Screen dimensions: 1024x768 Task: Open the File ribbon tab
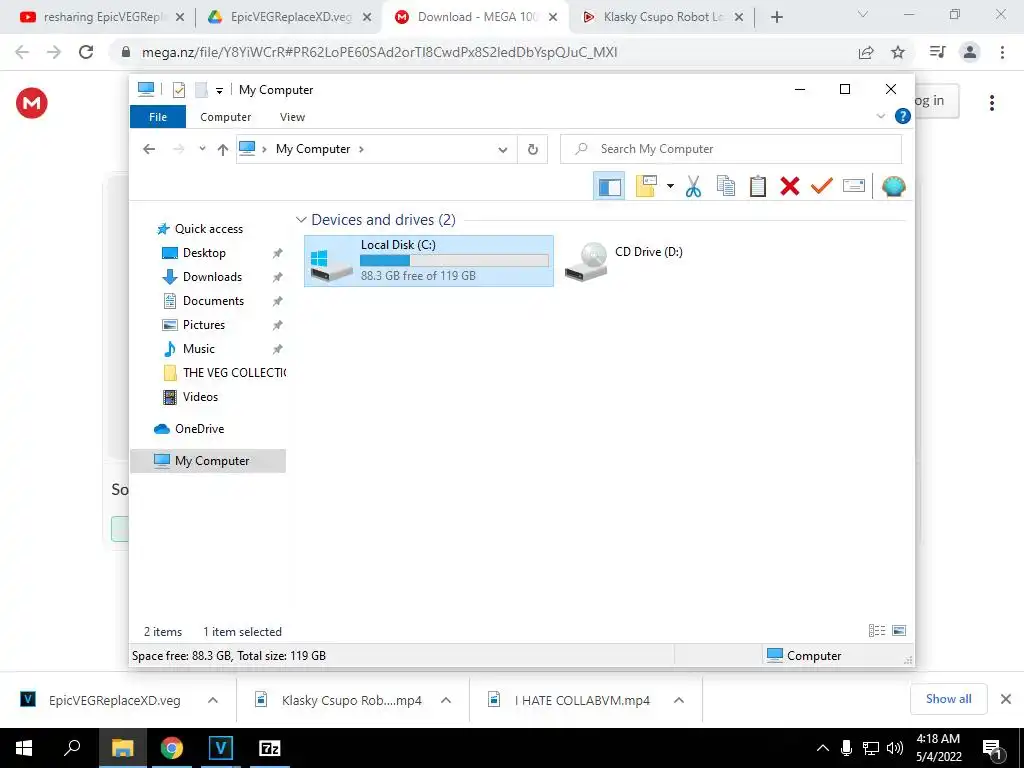click(x=158, y=117)
